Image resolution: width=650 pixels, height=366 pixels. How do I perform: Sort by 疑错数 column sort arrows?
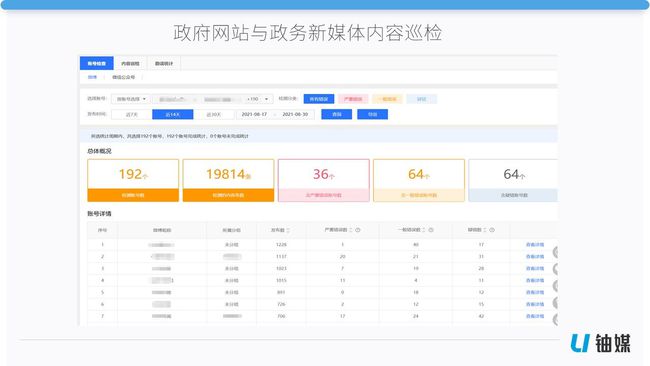485,230
